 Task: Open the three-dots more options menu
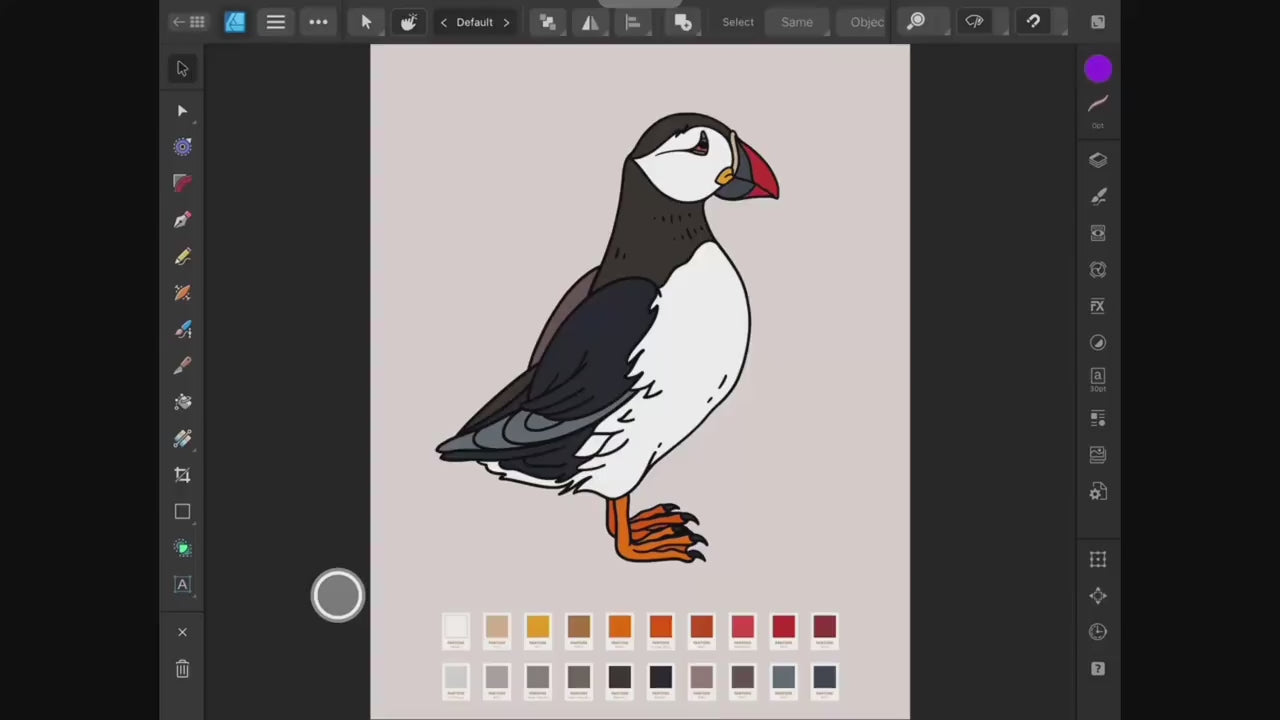pyautogui.click(x=318, y=22)
